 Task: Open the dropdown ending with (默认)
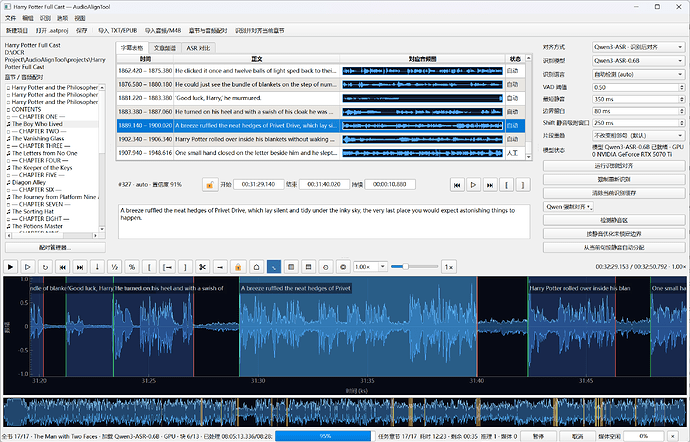coord(638,135)
